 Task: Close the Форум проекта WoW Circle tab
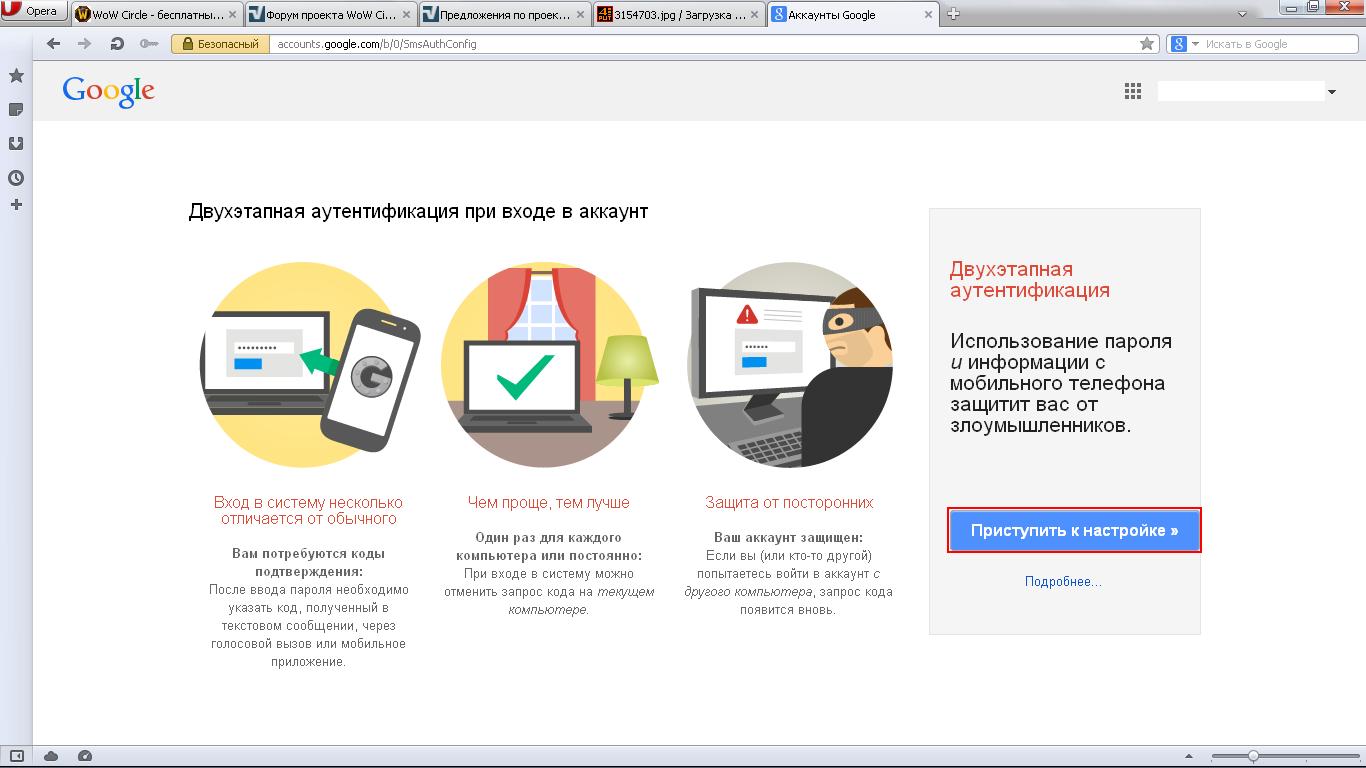[x=407, y=14]
